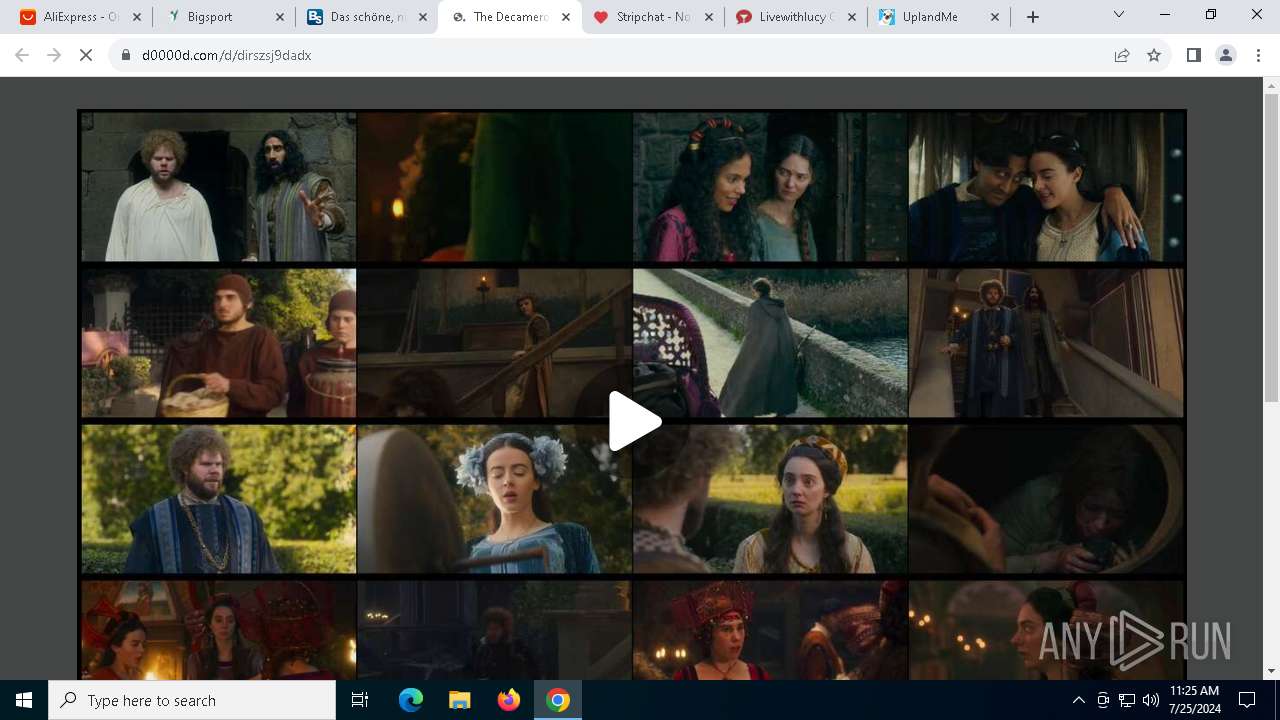This screenshot has width=1280, height=720.
Task: Close the Bigsport tab
Action: (280, 17)
